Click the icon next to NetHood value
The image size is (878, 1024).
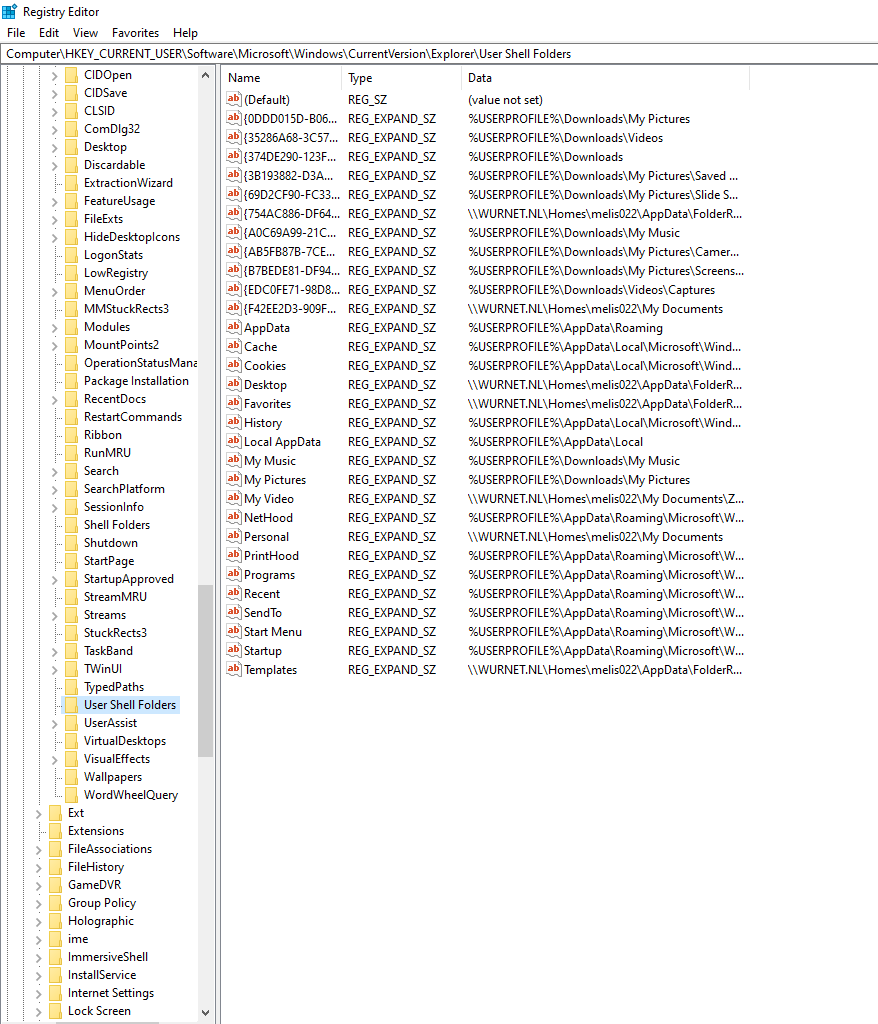tap(234, 517)
